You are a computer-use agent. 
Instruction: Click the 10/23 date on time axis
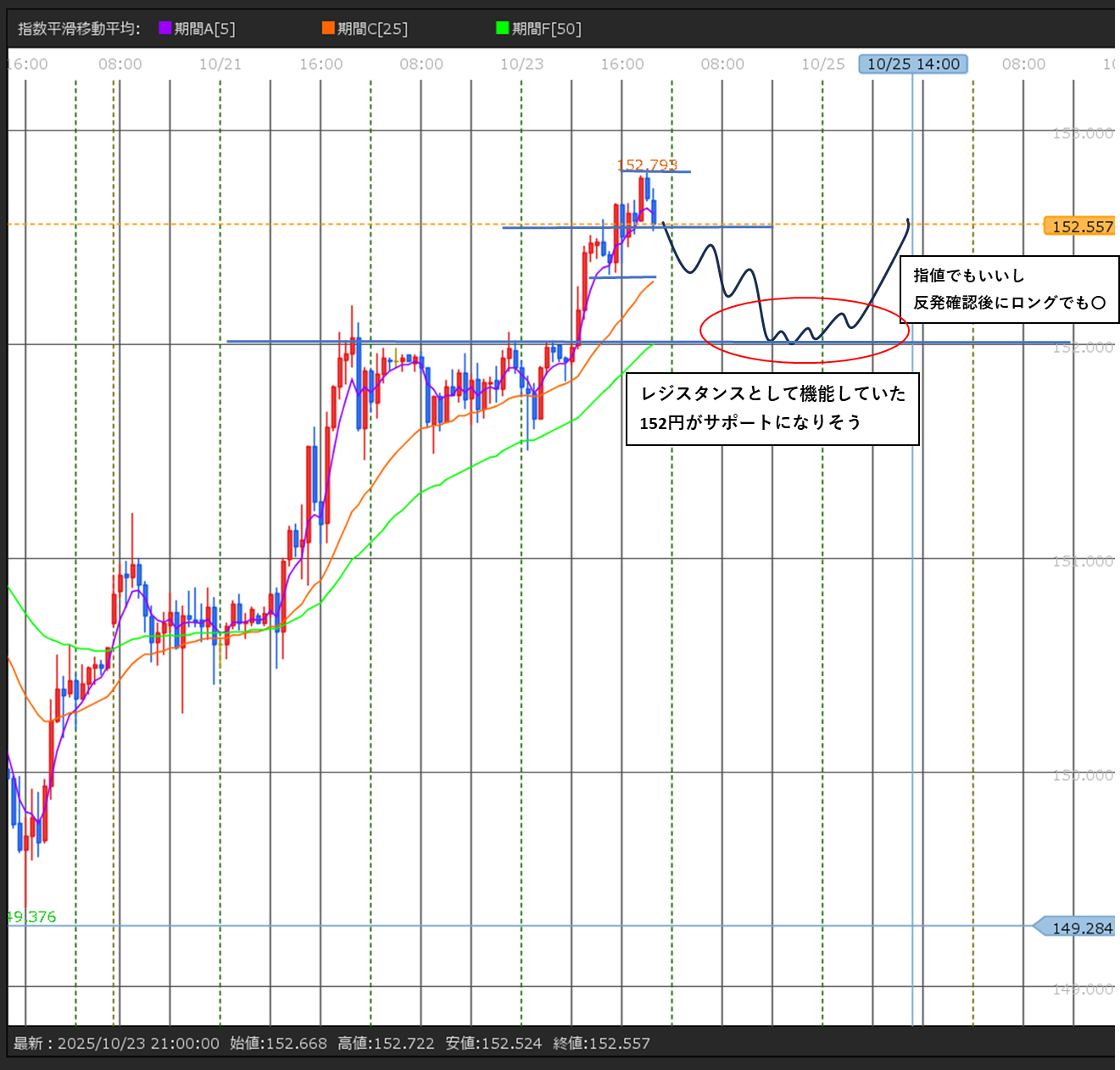tap(521, 64)
